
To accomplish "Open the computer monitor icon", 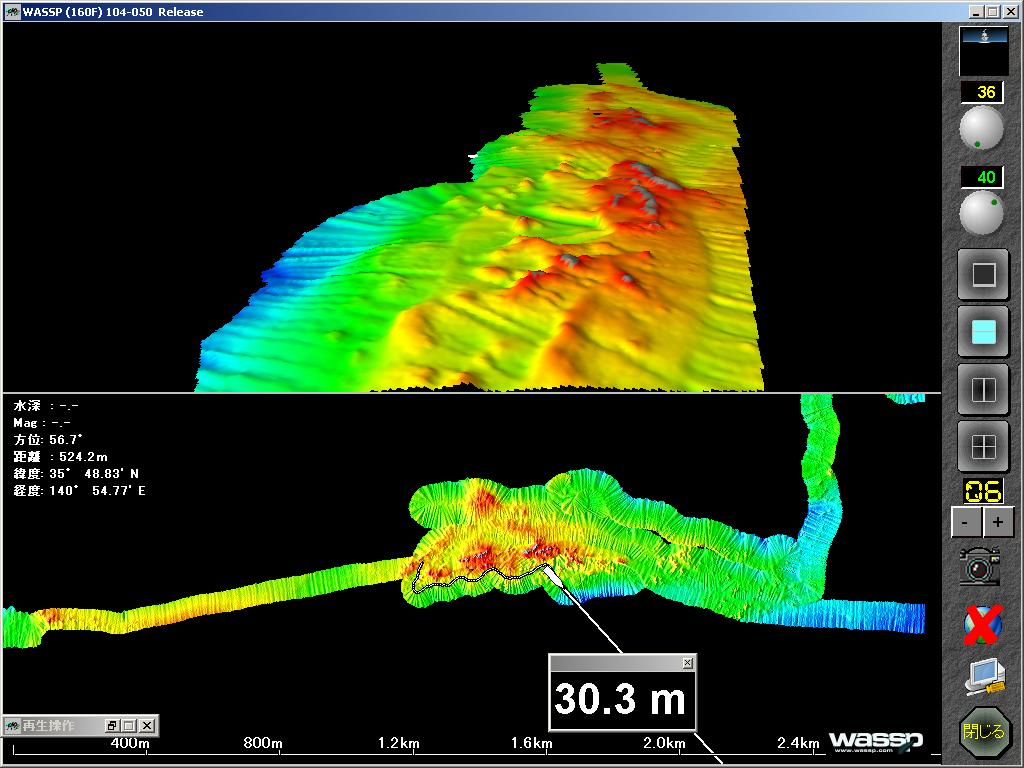I will tap(985, 677).
